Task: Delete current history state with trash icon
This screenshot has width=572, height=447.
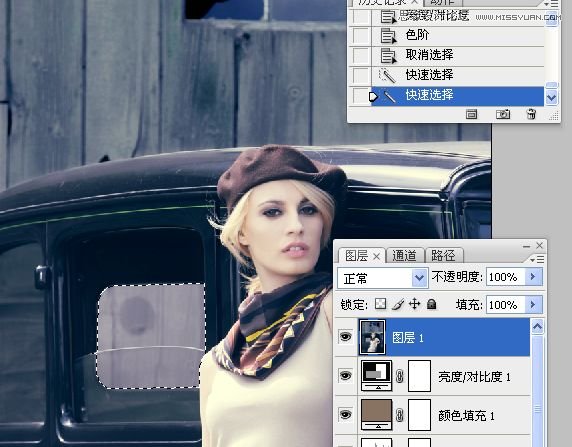Action: [x=531, y=114]
